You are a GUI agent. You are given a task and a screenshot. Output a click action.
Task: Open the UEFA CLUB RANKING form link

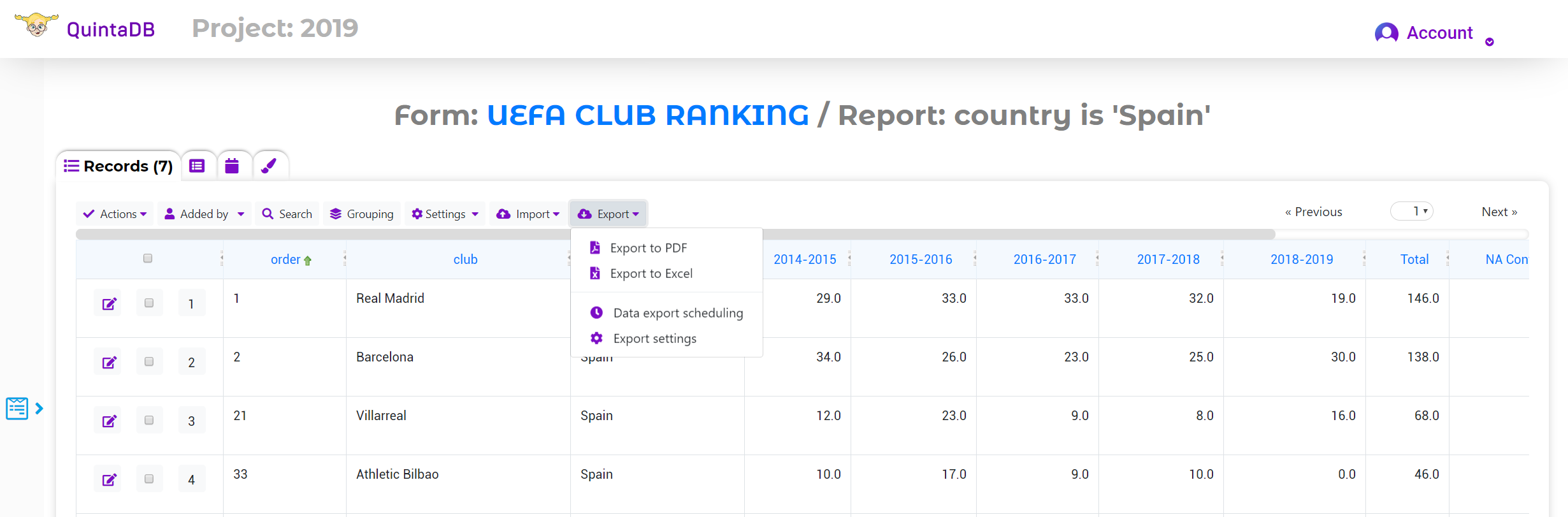648,115
